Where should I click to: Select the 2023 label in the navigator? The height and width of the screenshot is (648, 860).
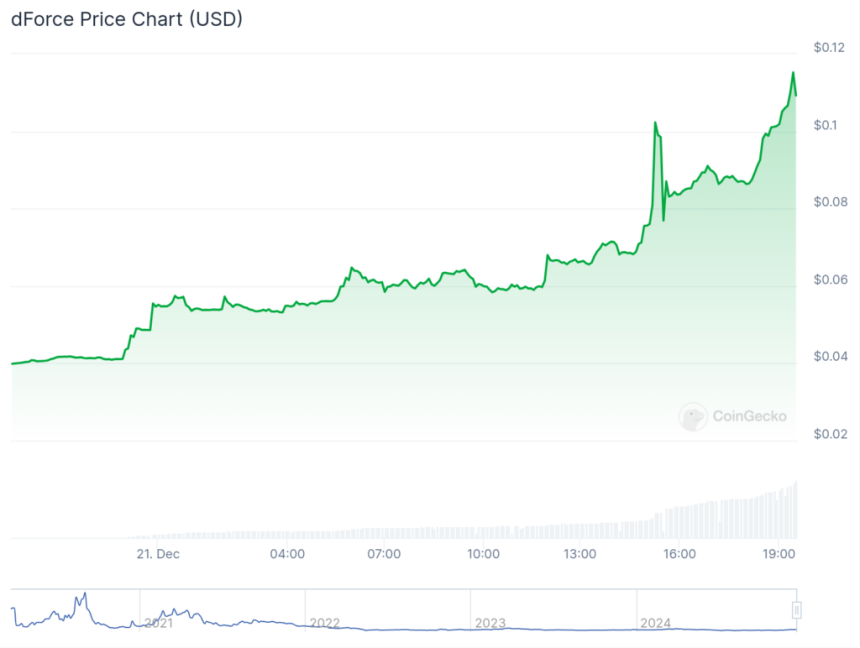[x=490, y=622]
